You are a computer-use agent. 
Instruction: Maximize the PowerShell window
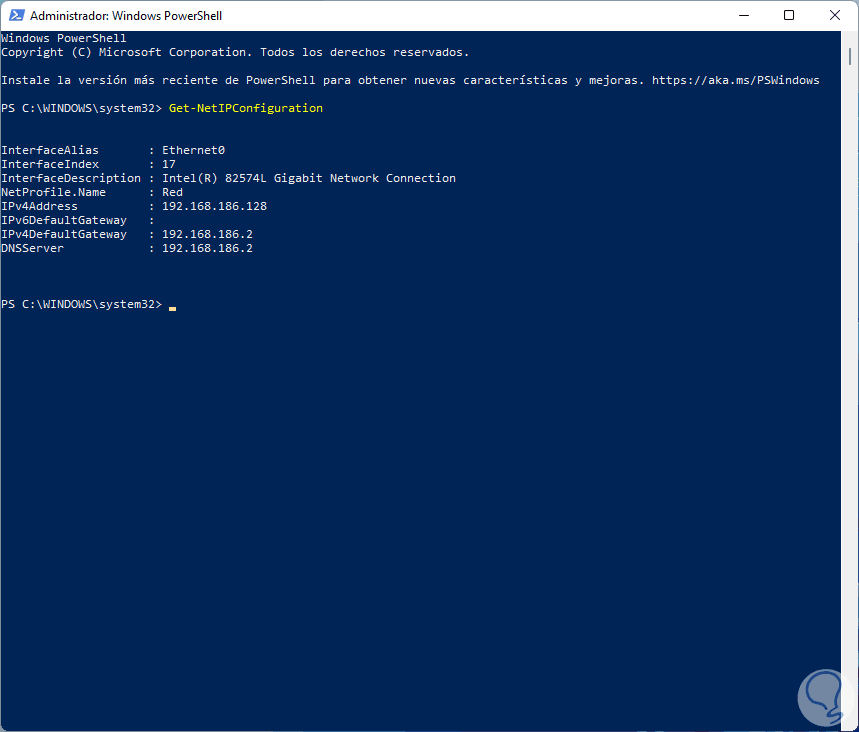pyautogui.click(x=789, y=16)
